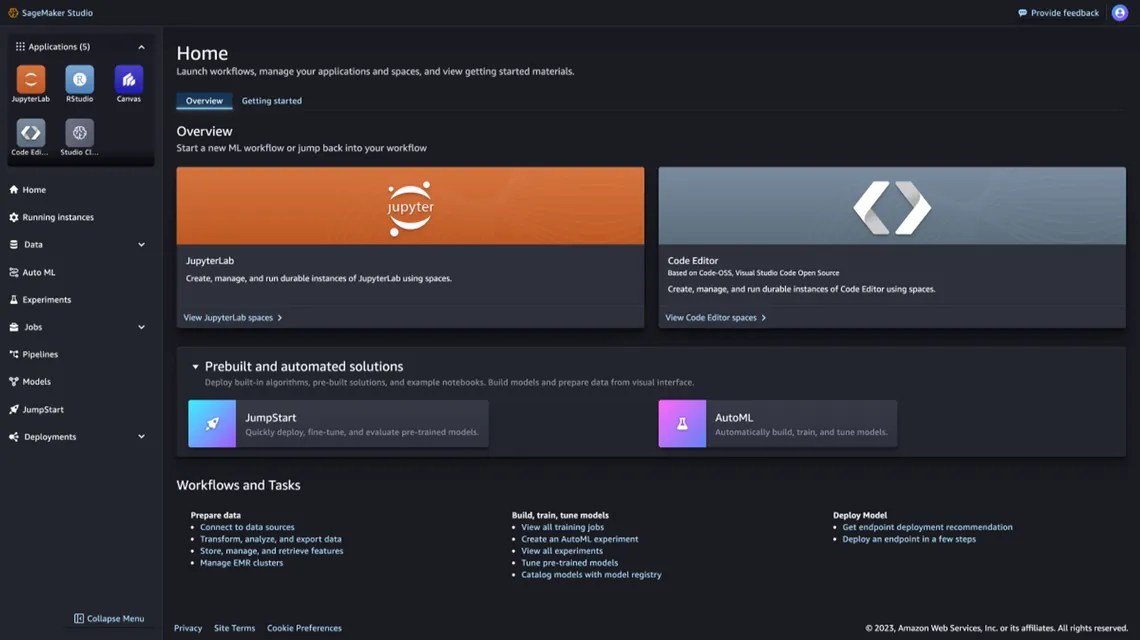1140x640 pixels.
Task: Collapse the Applications (5) panel chevron
Action: pos(142,47)
